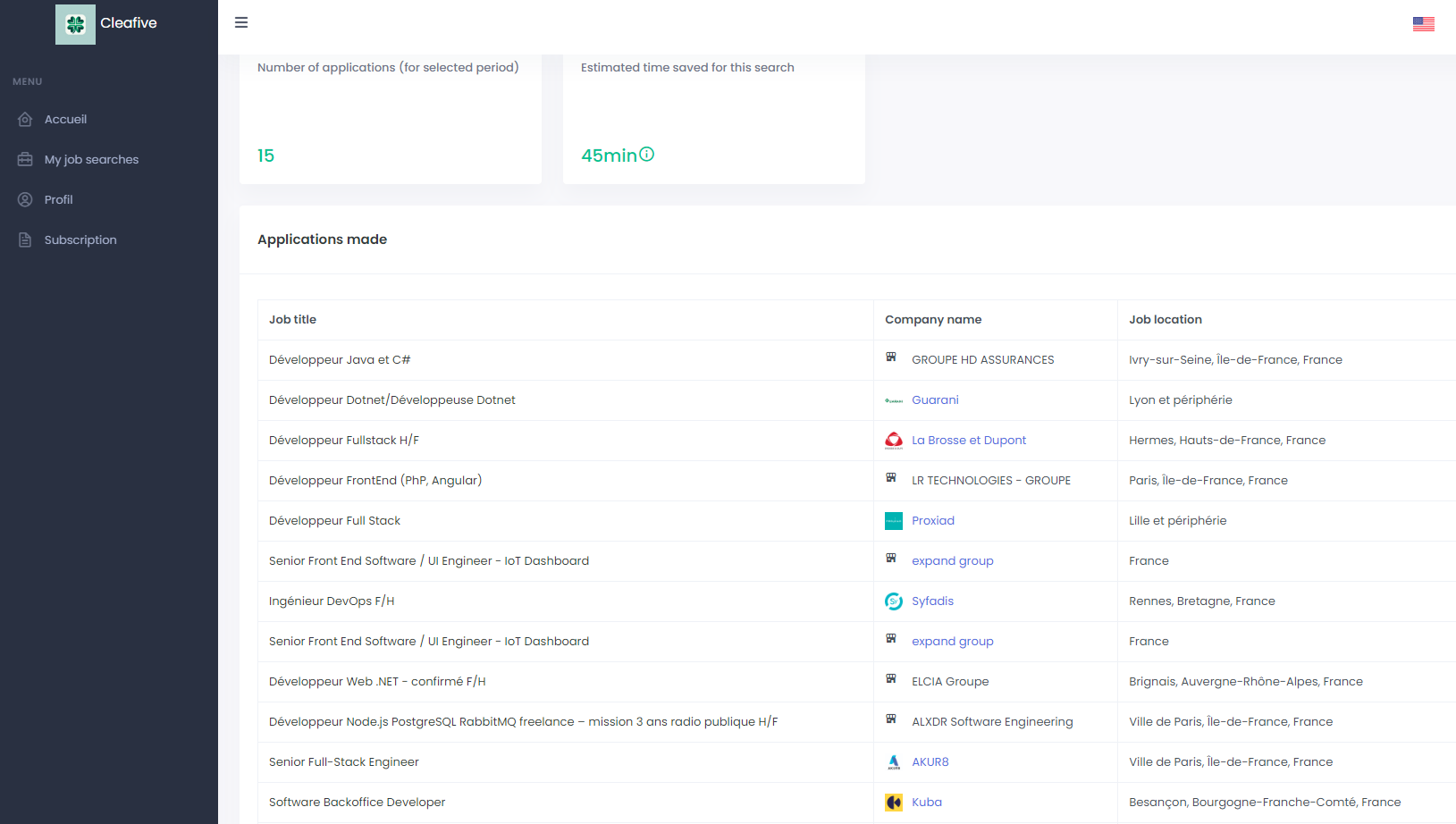The image size is (1456, 824).
Task: Click the Lille et périphérie location
Action: pos(1178,521)
